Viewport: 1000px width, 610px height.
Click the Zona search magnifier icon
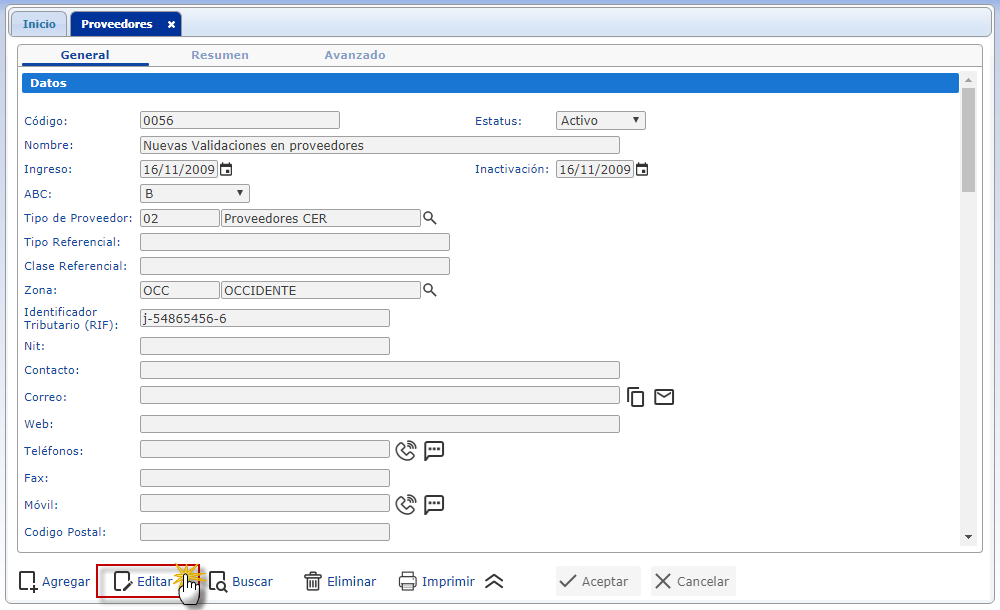[430, 290]
